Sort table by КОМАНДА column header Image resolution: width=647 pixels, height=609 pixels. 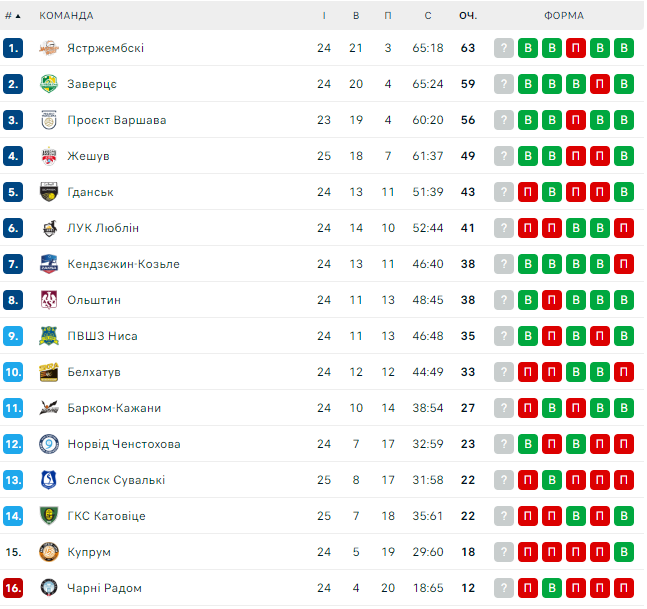click(x=66, y=16)
